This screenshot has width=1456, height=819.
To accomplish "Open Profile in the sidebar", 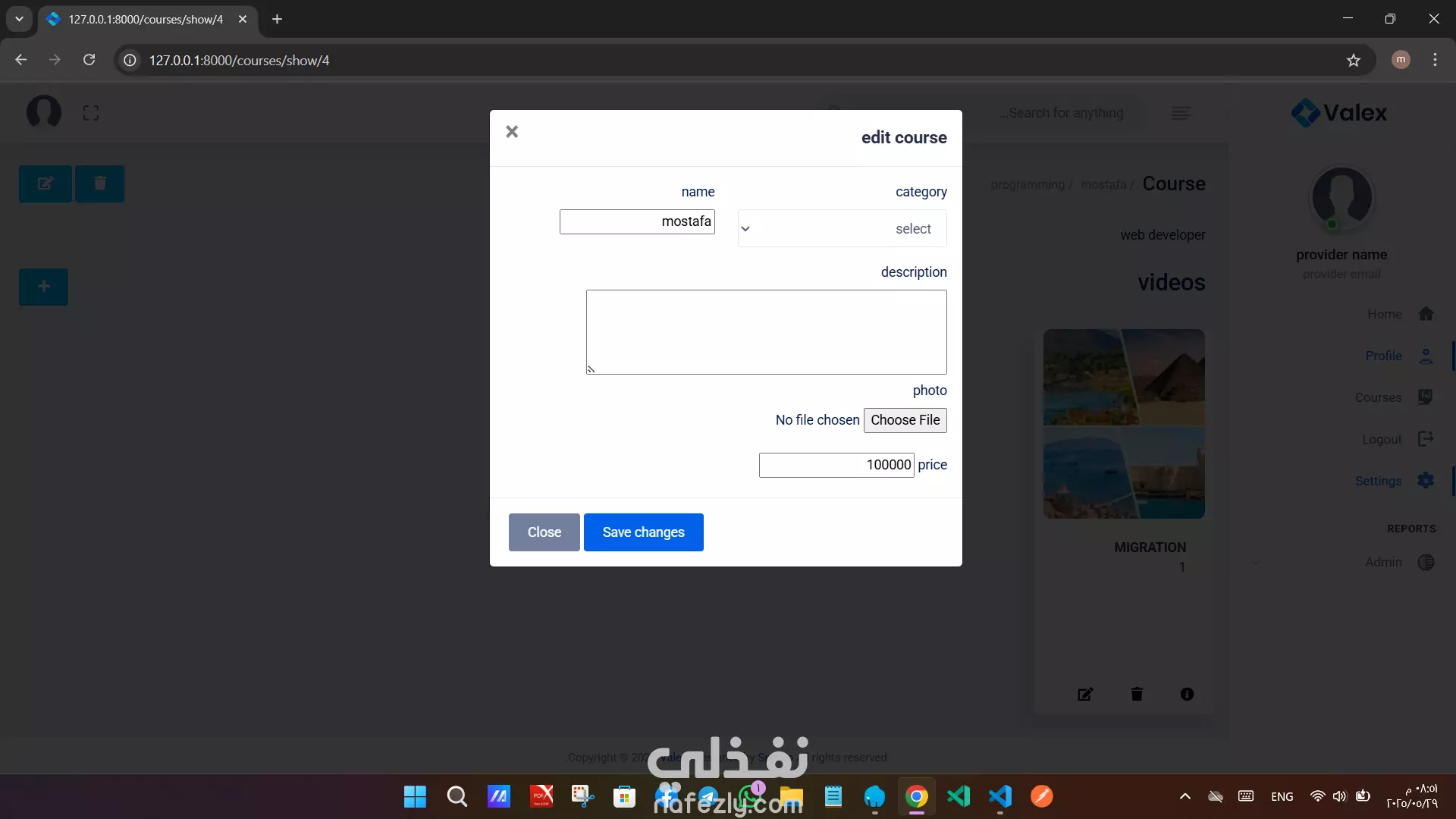I will click(x=1400, y=356).
